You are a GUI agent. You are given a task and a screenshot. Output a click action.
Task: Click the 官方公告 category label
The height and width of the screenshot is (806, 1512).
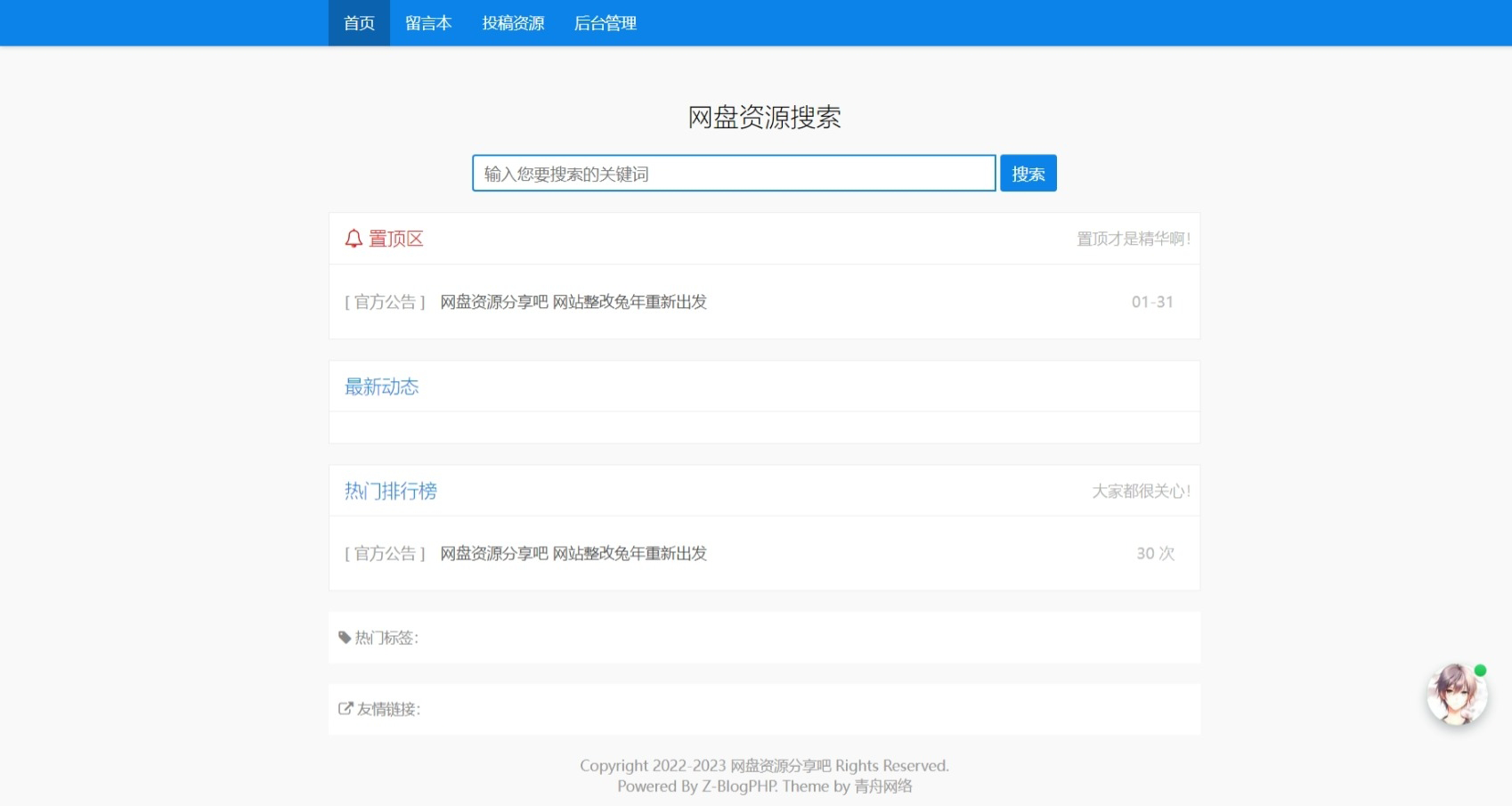point(385,302)
